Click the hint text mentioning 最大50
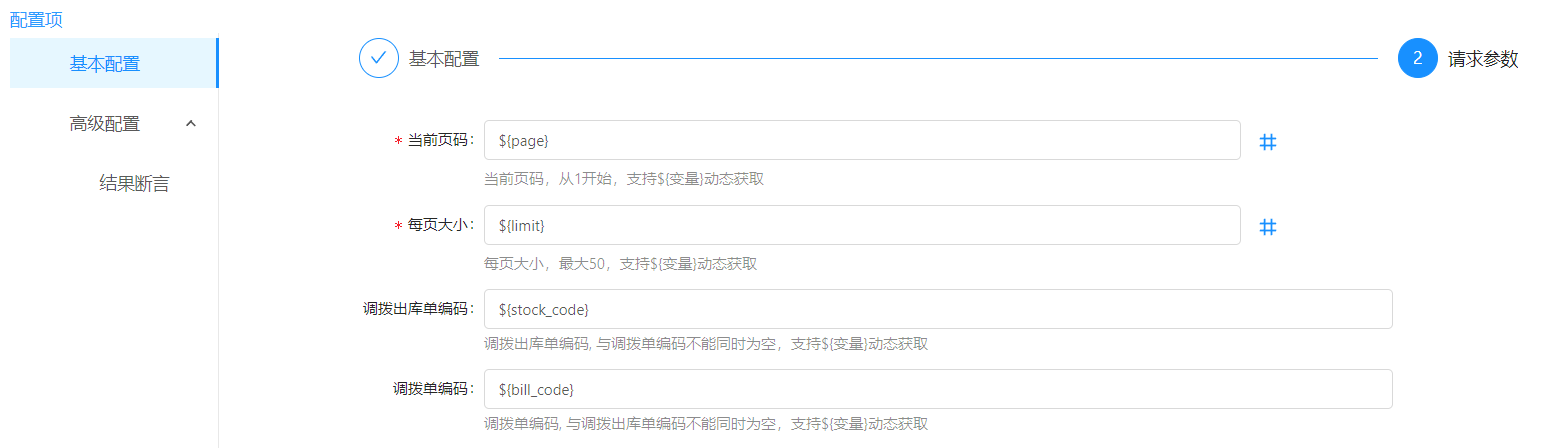Image resolution: width=1549 pixels, height=448 pixels. pos(620,264)
